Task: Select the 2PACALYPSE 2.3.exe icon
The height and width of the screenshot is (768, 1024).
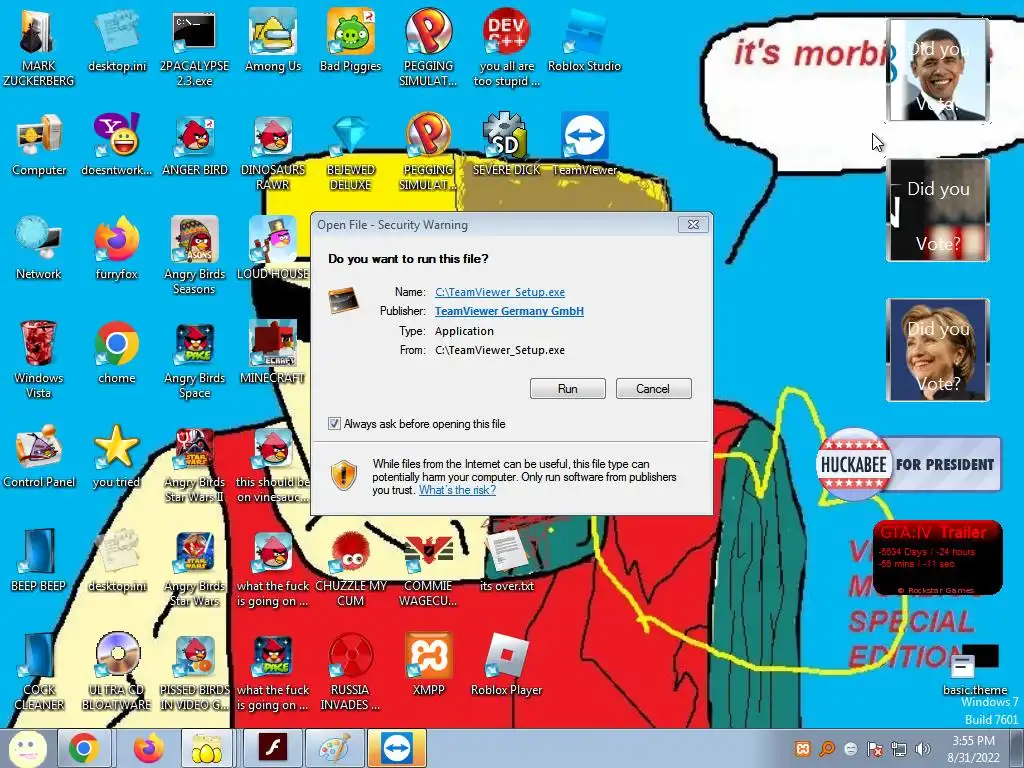Action: [x=194, y=47]
